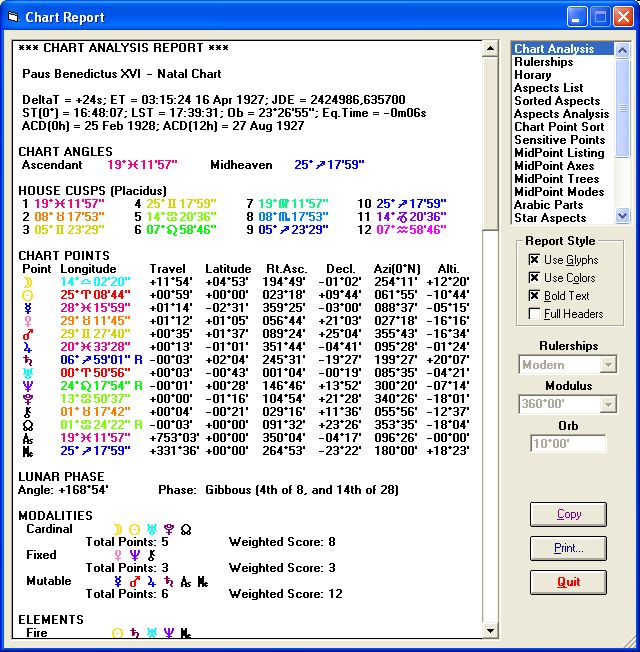Click the Moon glyph in Chart Points
This screenshot has width=640, height=652.
[28, 282]
